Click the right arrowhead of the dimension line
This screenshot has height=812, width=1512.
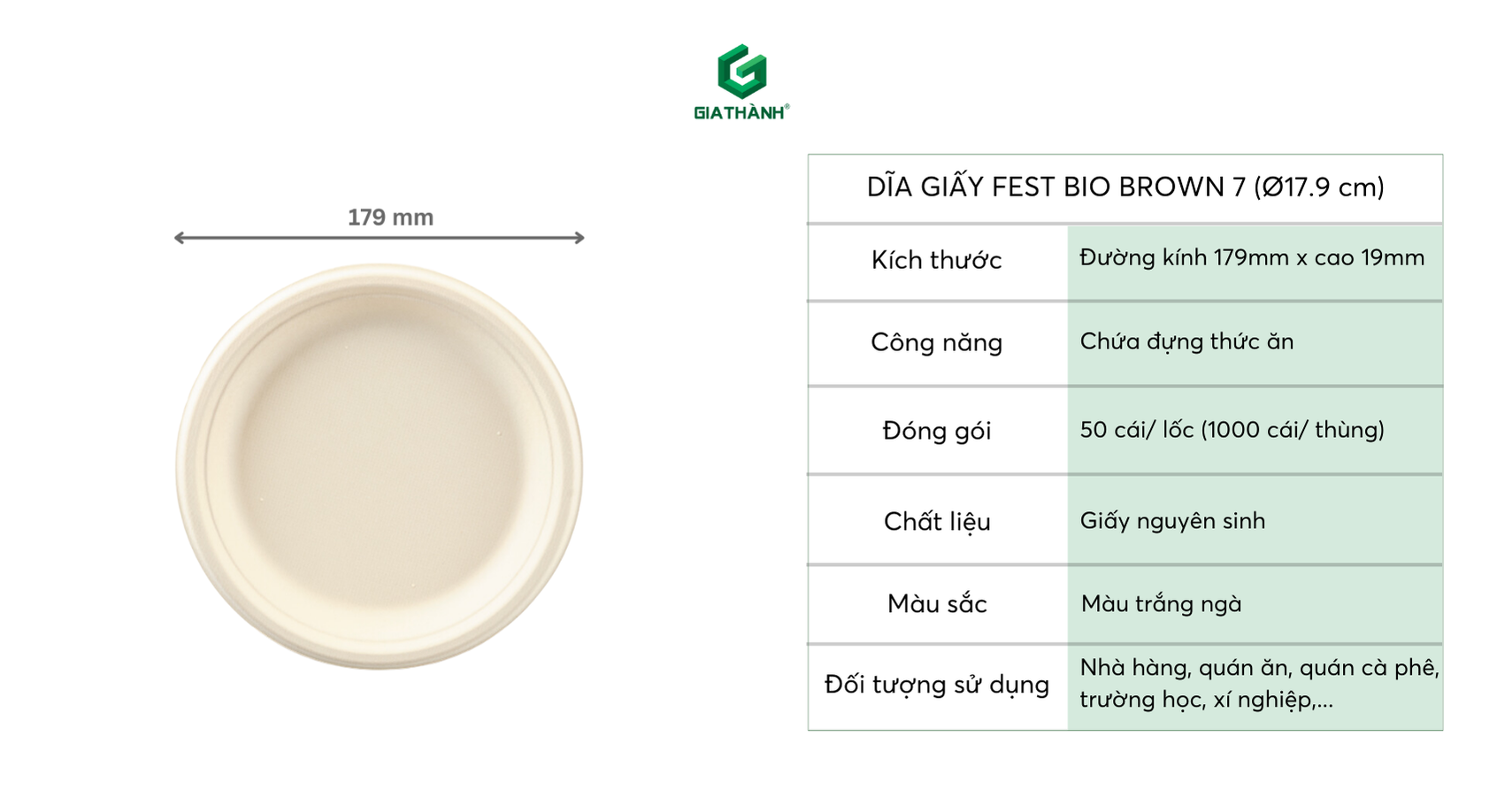[x=579, y=237]
